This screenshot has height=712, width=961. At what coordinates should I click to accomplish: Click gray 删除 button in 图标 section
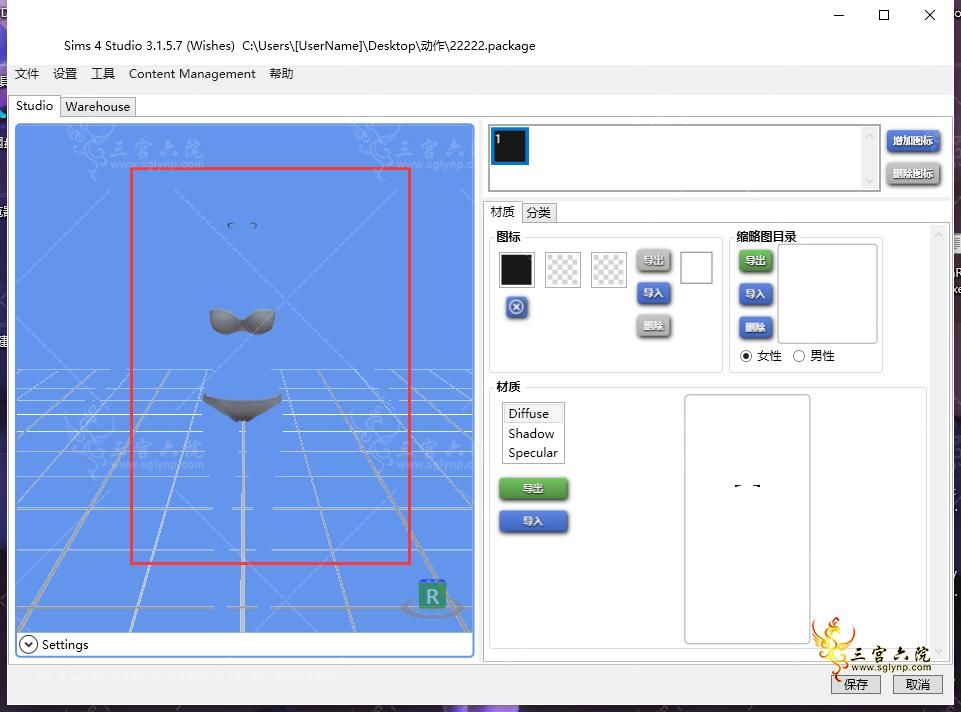(653, 326)
